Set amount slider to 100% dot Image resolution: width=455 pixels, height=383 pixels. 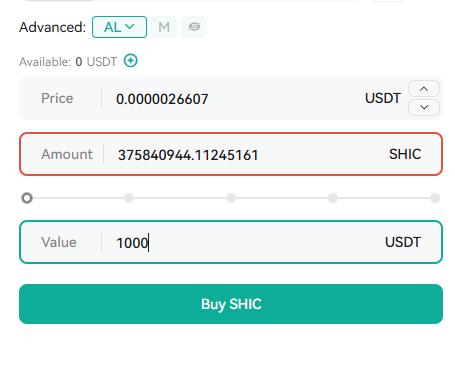[x=435, y=198]
